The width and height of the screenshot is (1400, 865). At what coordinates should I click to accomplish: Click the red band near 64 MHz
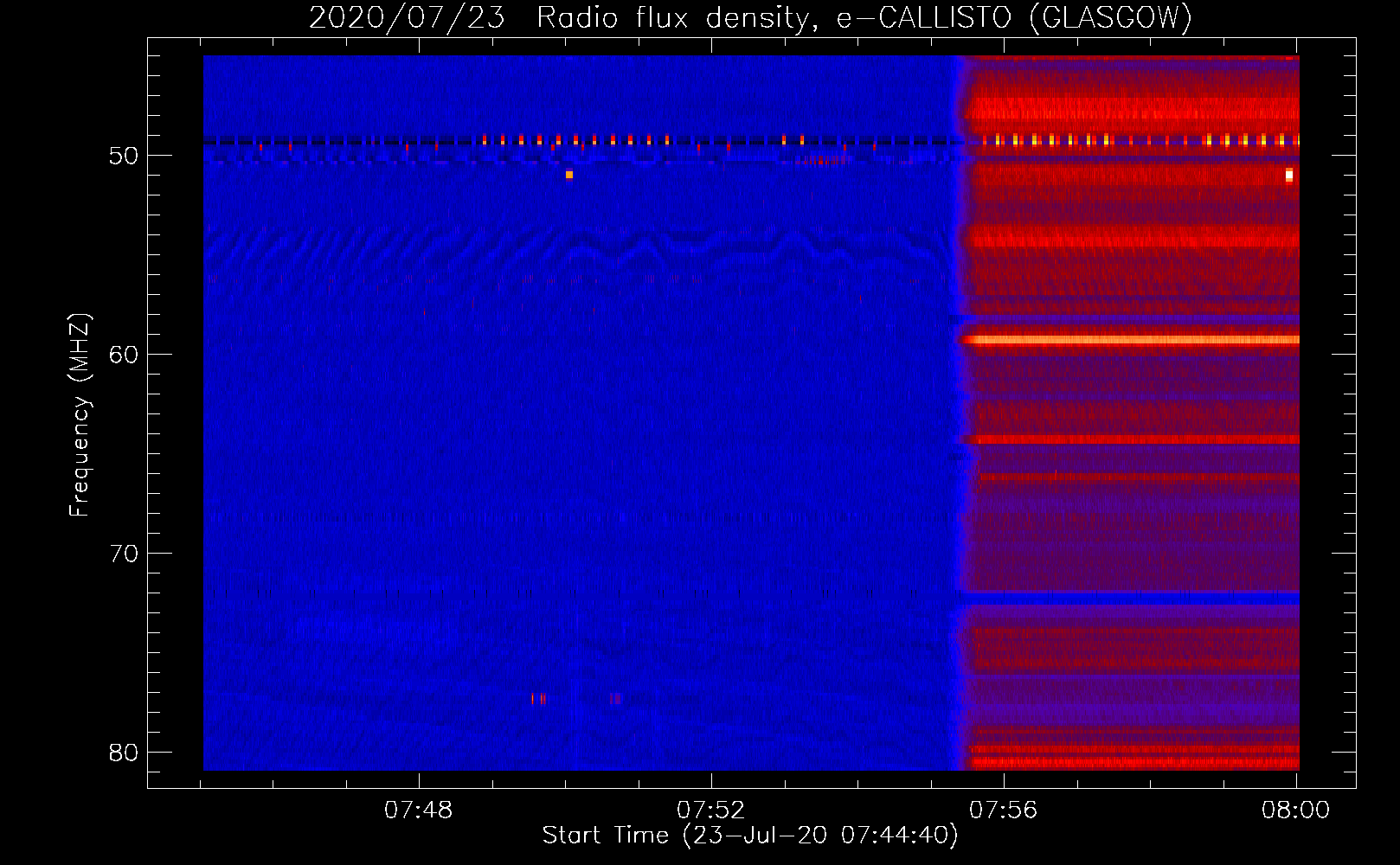pos(1134,440)
